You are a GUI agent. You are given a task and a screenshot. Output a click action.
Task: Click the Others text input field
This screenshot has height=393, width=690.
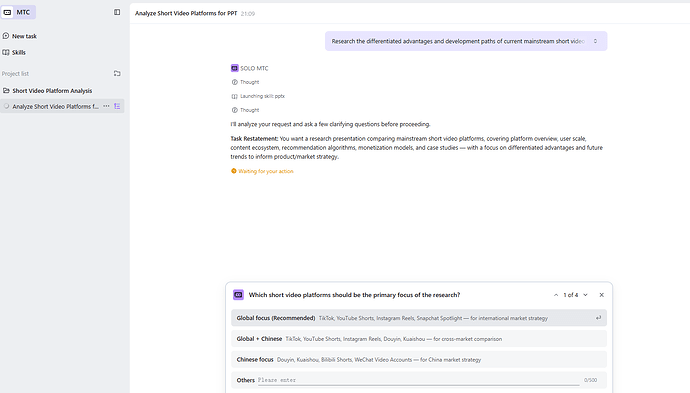tap(418, 380)
